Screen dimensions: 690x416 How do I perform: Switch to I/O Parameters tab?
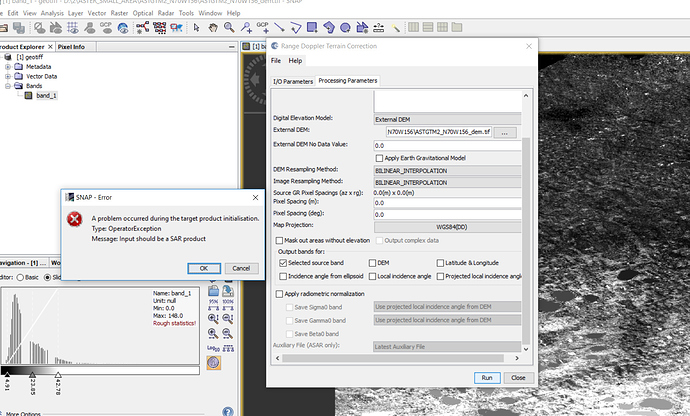click(293, 81)
